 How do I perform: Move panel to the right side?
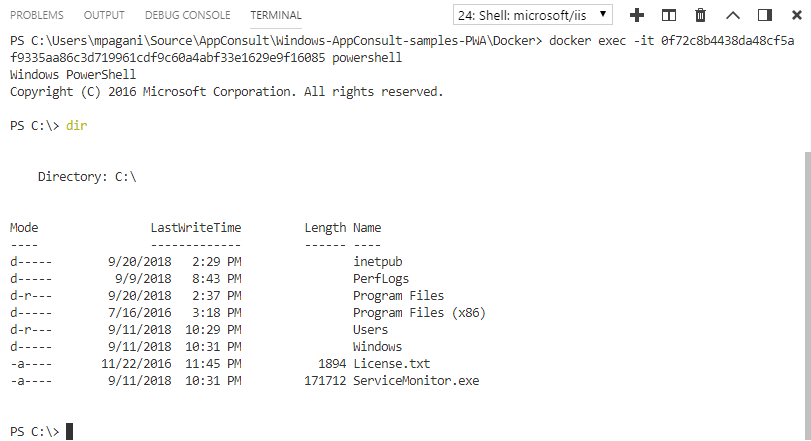pos(765,15)
